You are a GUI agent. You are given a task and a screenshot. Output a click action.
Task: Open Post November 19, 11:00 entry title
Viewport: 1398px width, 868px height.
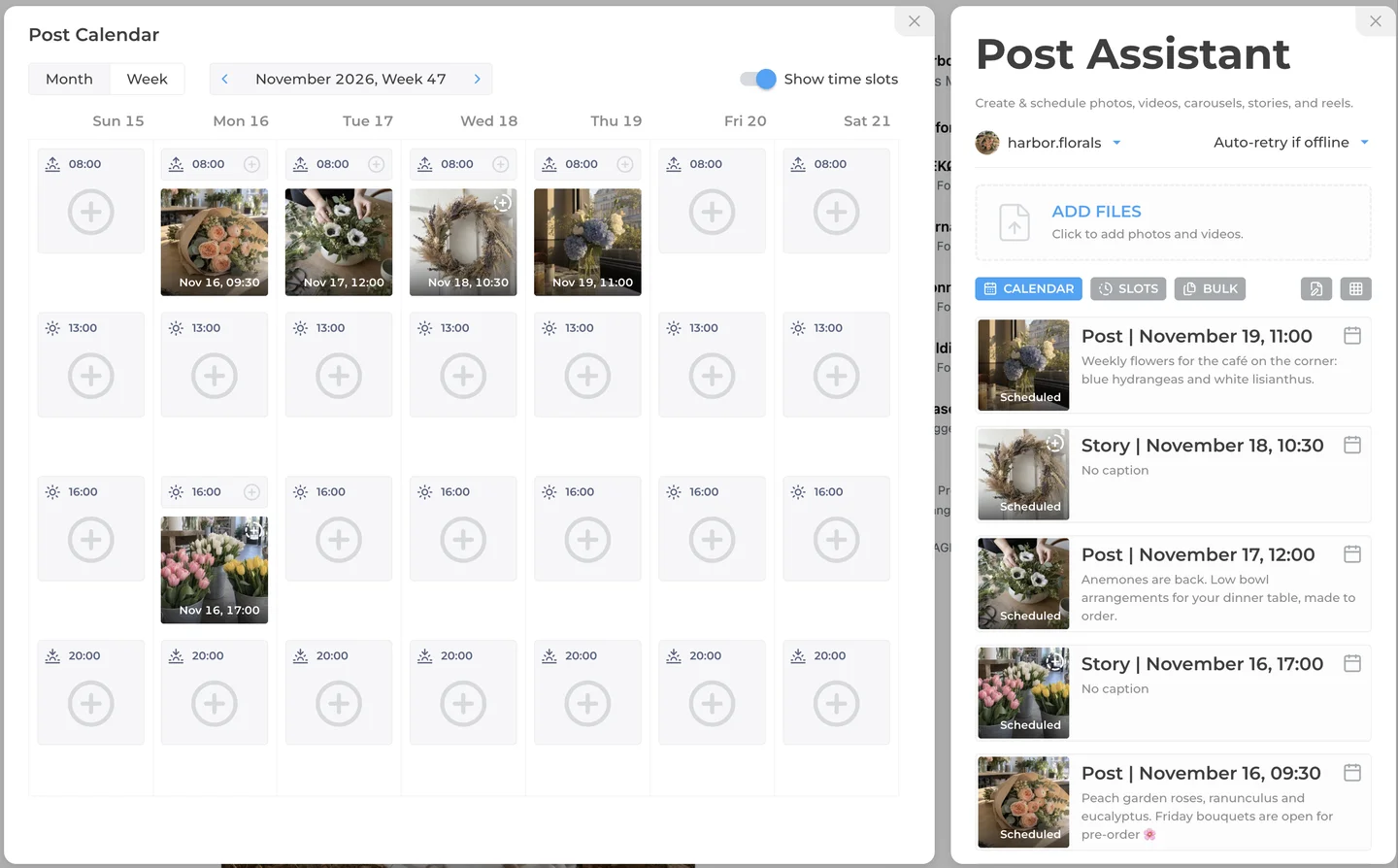[x=1197, y=336]
